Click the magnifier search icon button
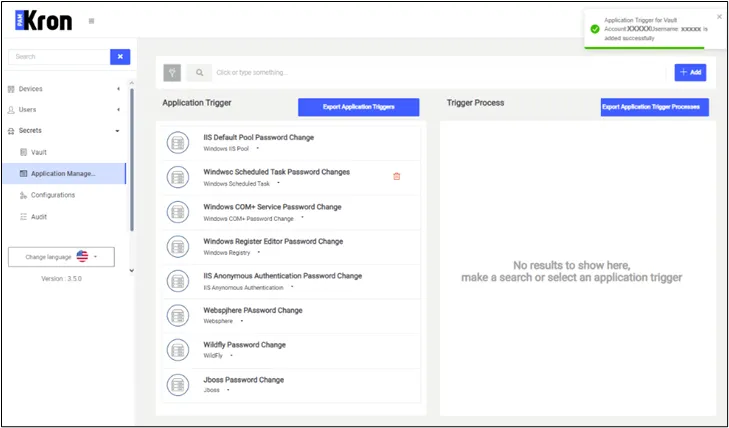The height and width of the screenshot is (428, 729). tap(199, 72)
